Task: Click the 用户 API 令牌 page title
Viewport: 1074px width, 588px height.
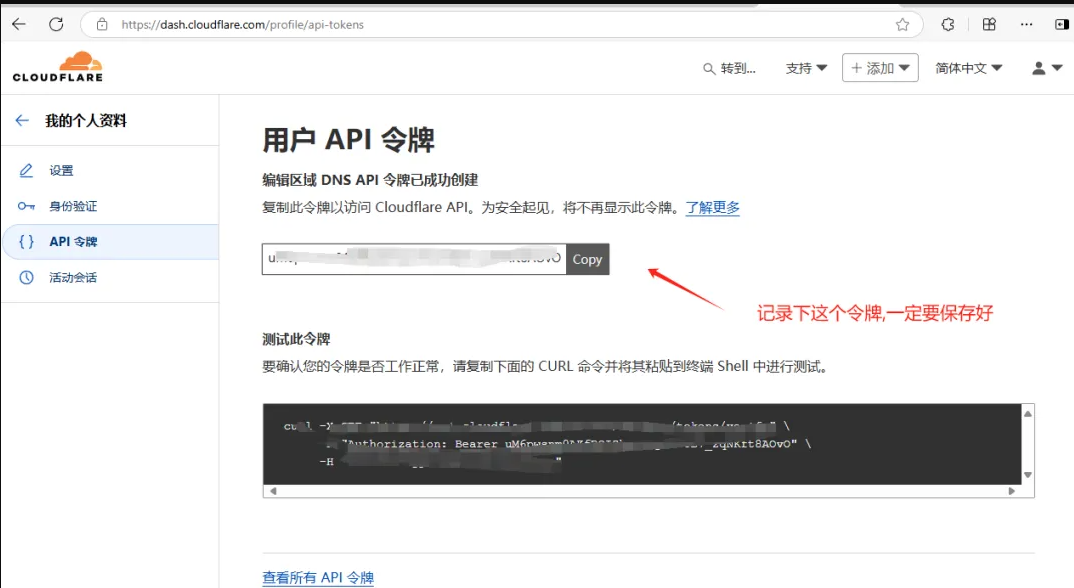Action: 349,139
